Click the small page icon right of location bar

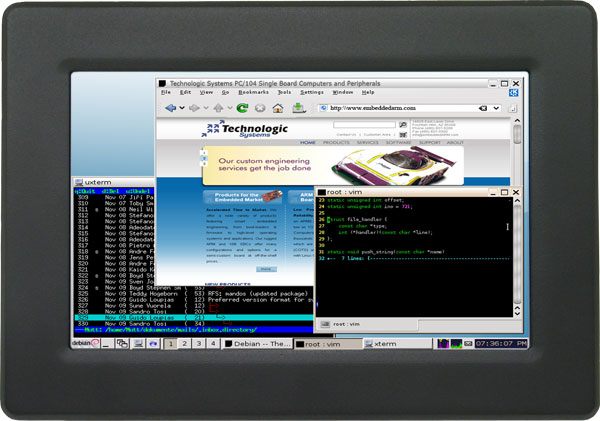[x=513, y=109]
